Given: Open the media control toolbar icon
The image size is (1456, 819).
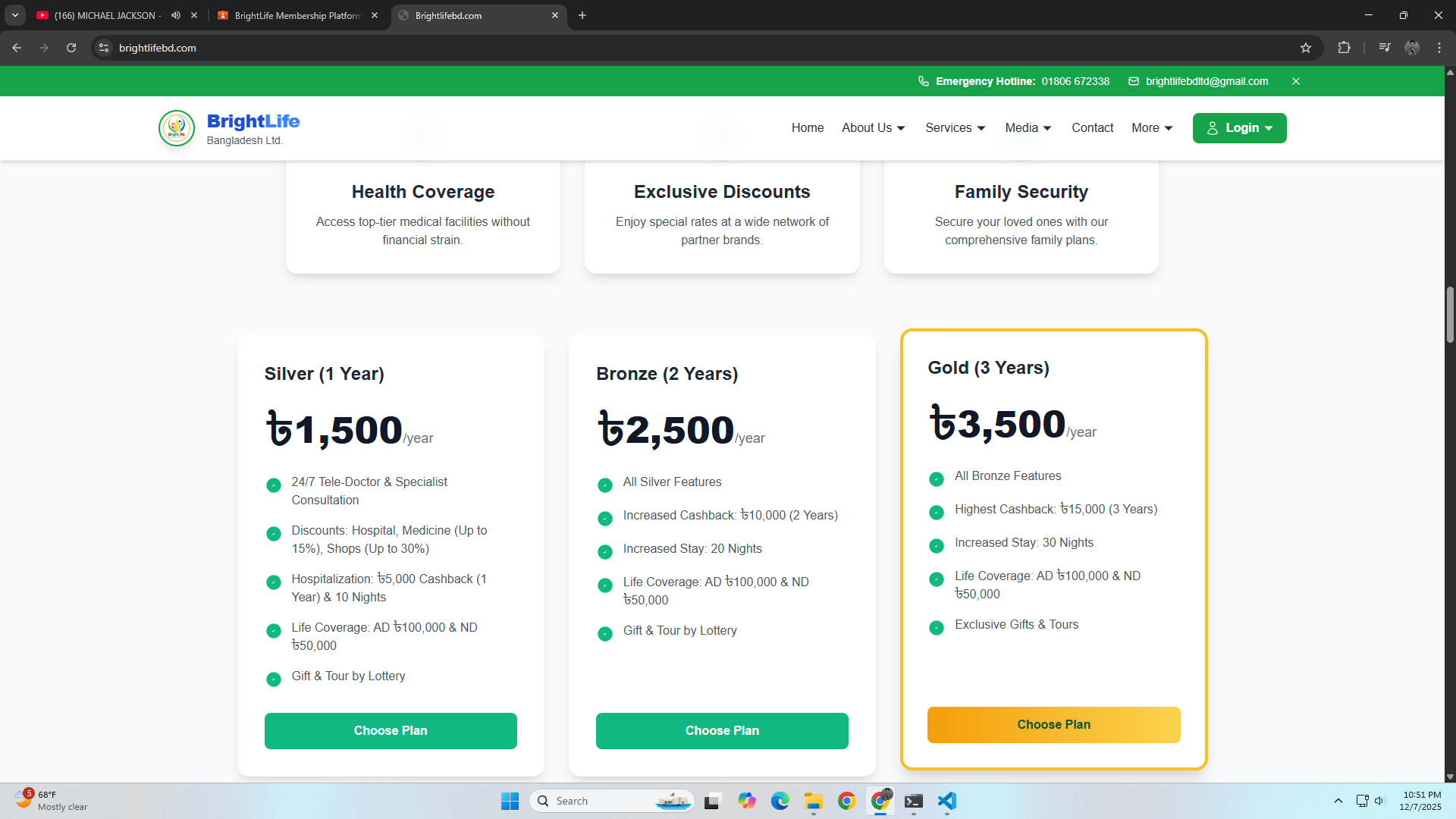Looking at the screenshot, I should coord(1384,48).
